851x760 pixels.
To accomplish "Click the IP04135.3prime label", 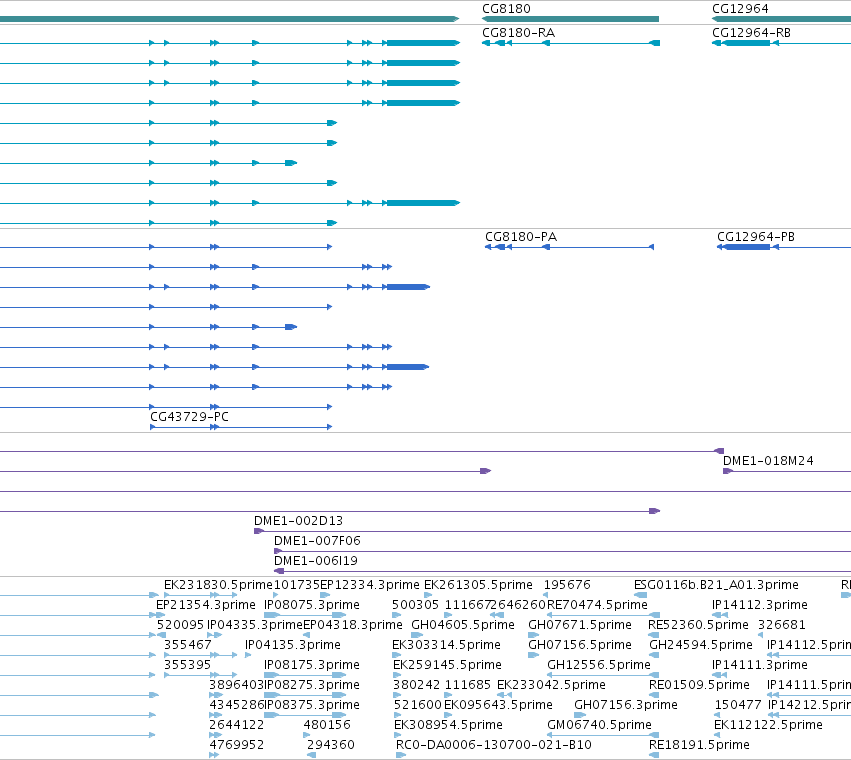I will click(x=293, y=645).
